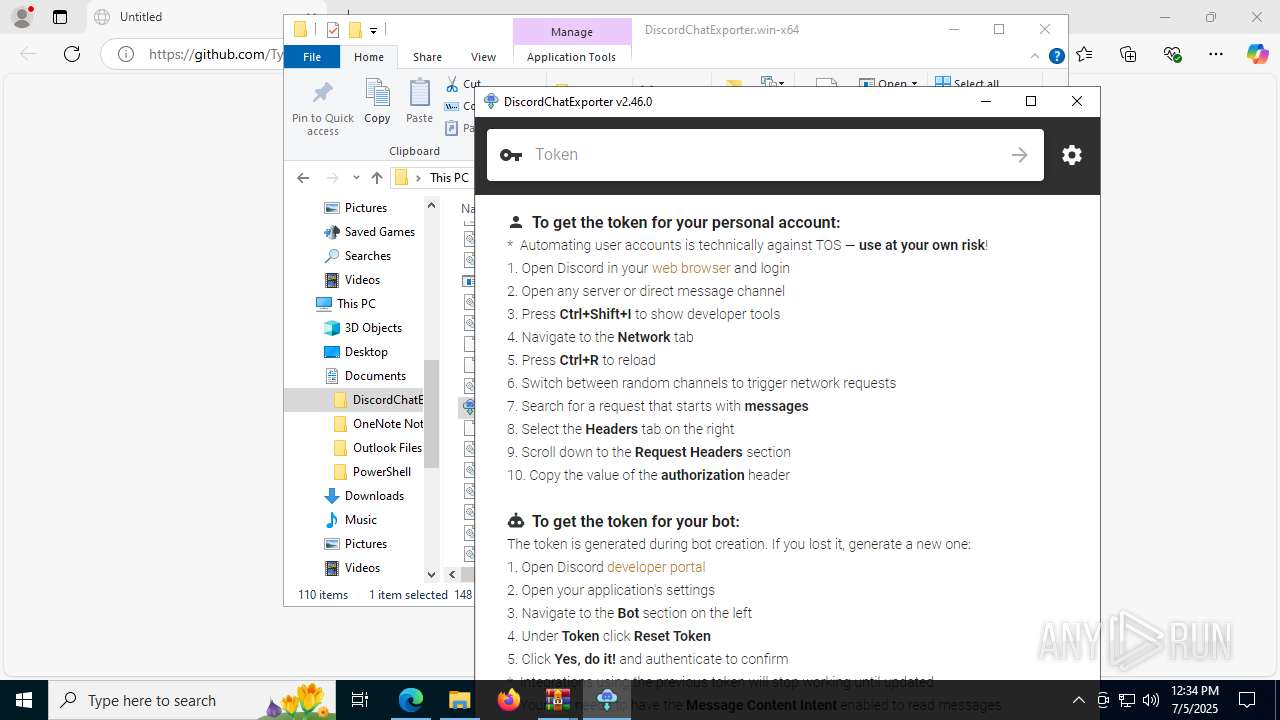The height and width of the screenshot is (720, 1280).
Task: Select the DiscordChatExporter folder in the tree
Action: 378,400
